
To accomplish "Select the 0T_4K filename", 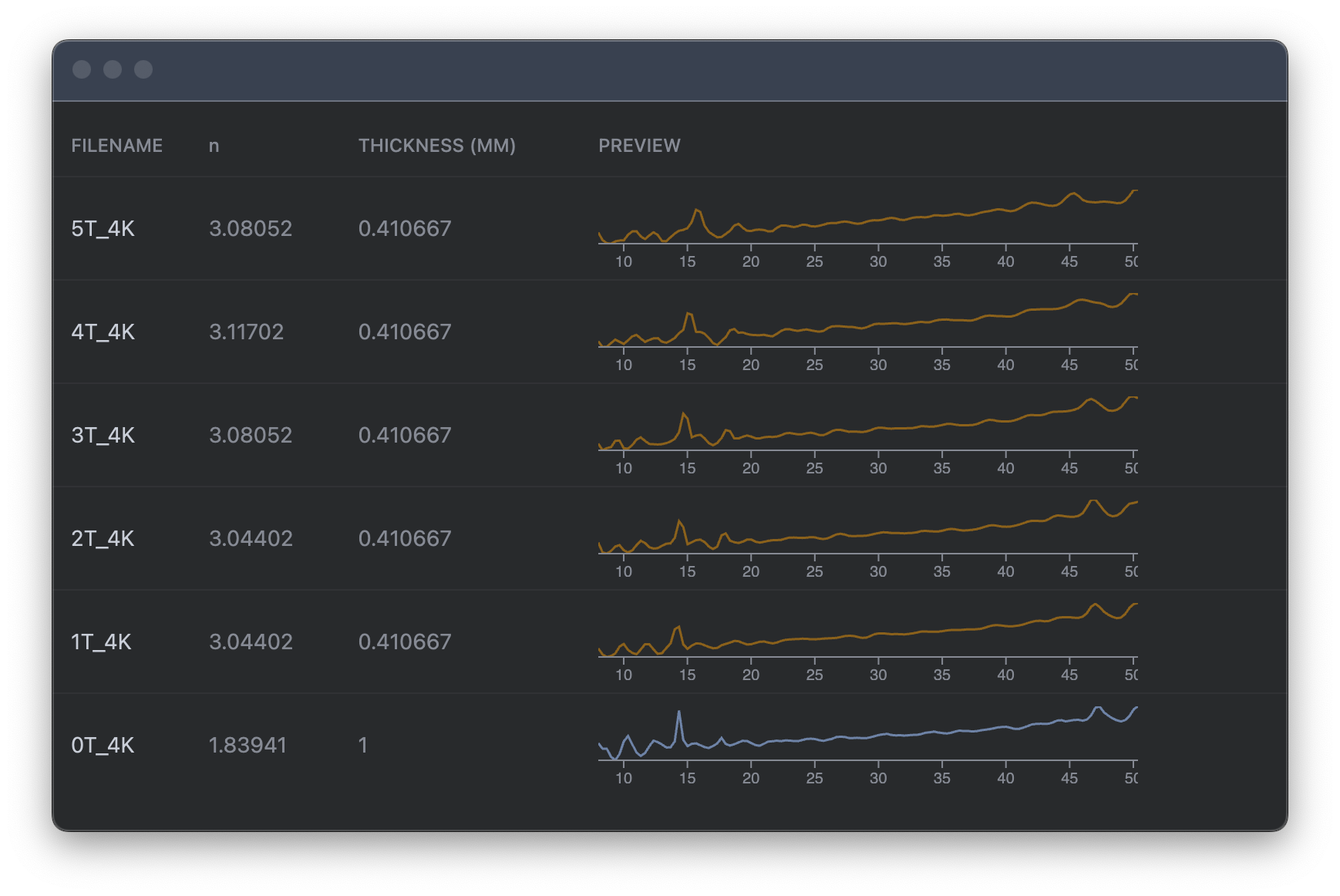I will coord(103,745).
